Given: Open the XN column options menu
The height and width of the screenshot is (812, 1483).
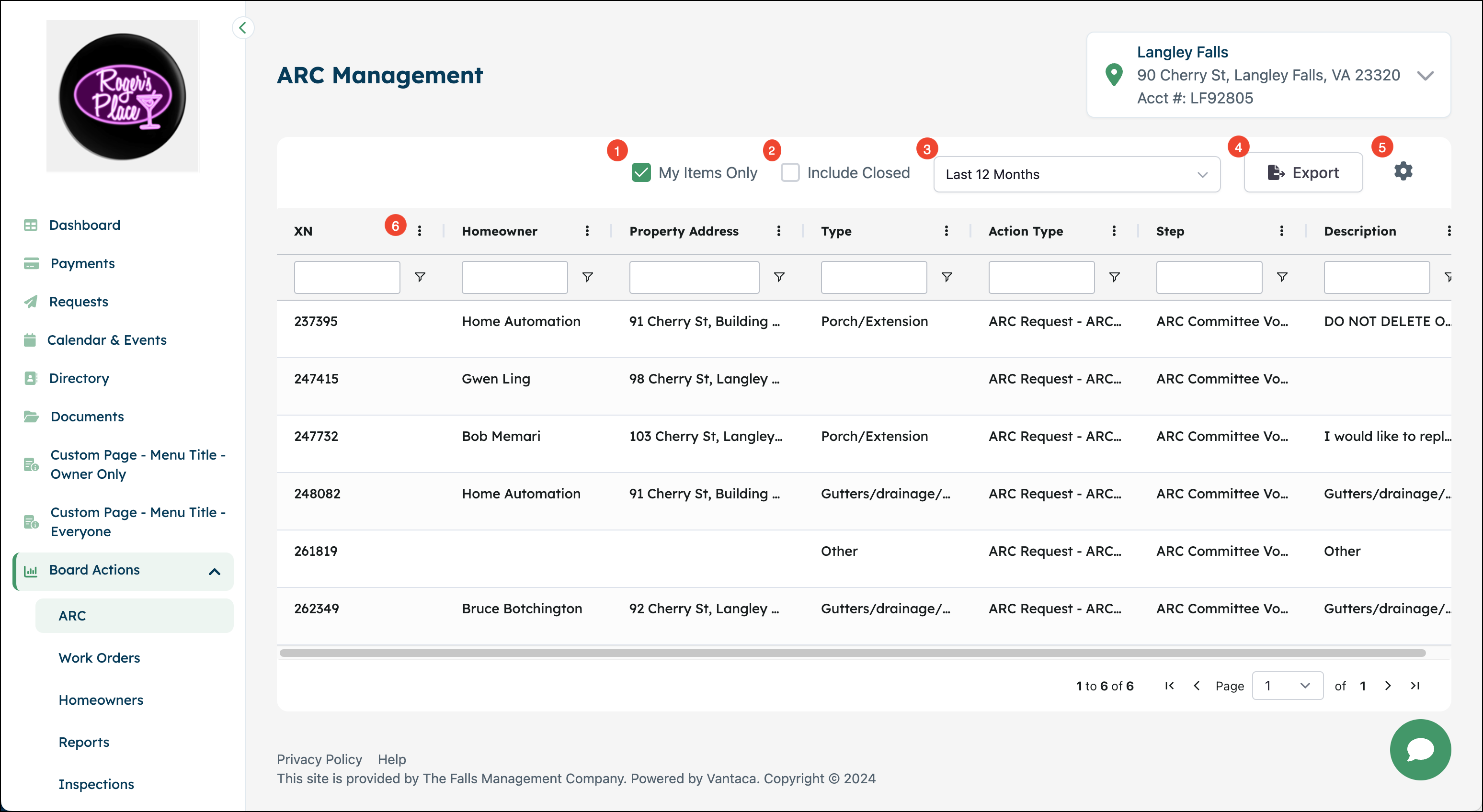Looking at the screenshot, I should click(420, 231).
